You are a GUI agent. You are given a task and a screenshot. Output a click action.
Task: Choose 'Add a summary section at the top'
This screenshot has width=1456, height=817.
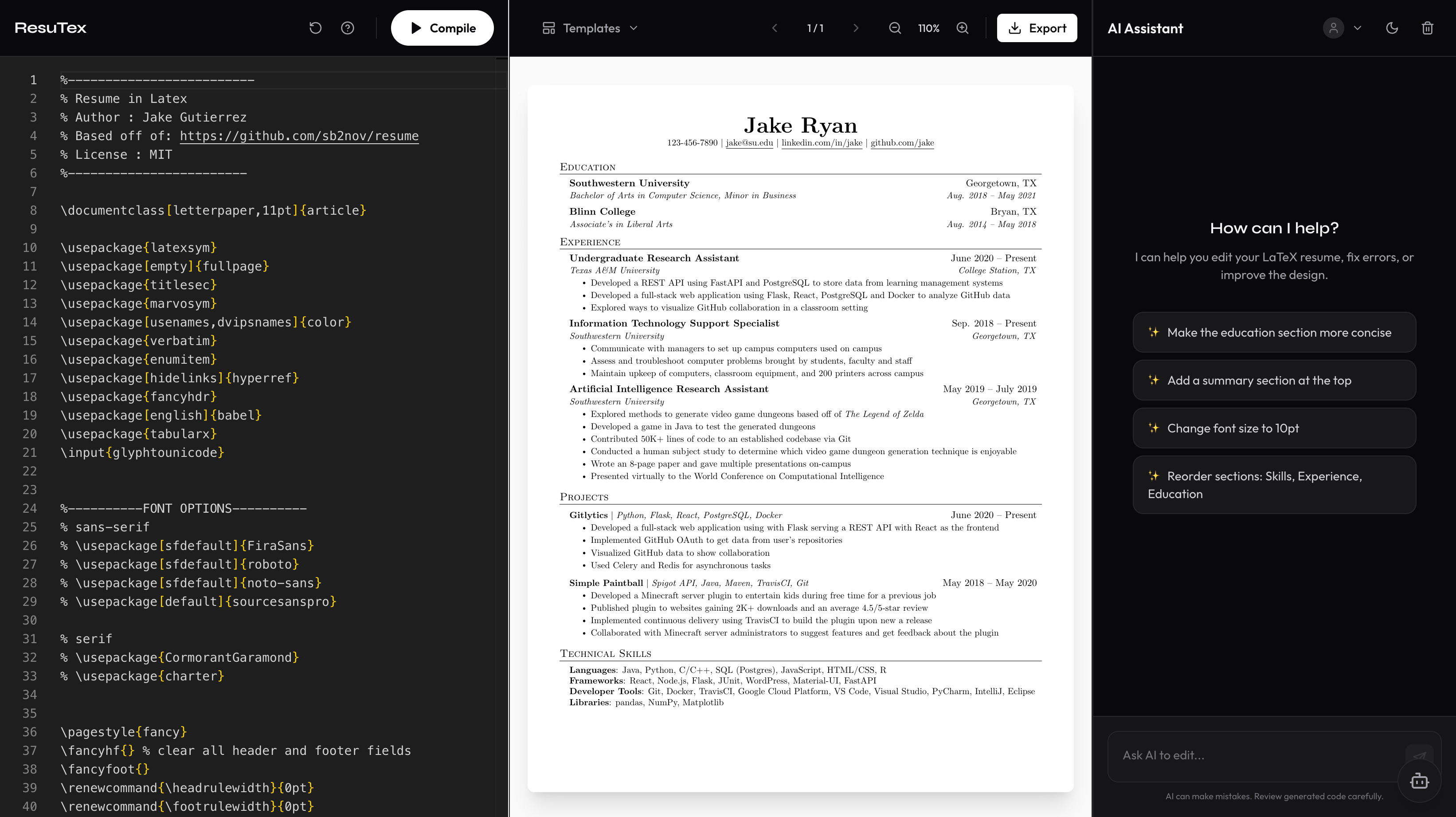(1274, 381)
